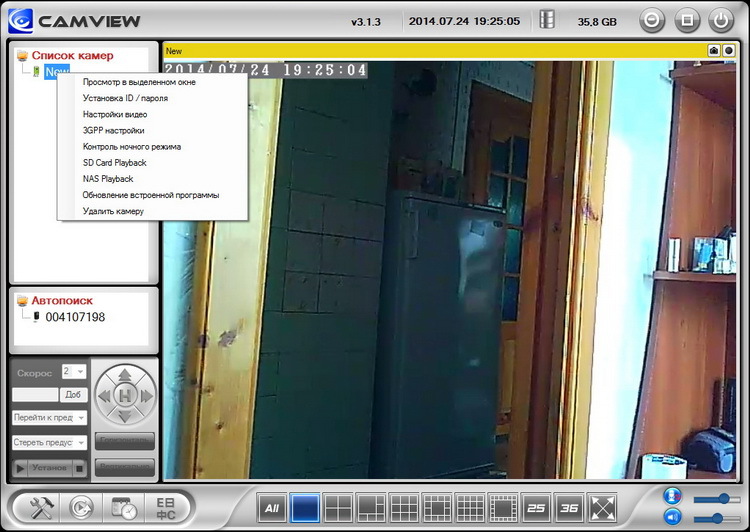
Task: Start recording with the round record icon
Action: (x=729, y=51)
